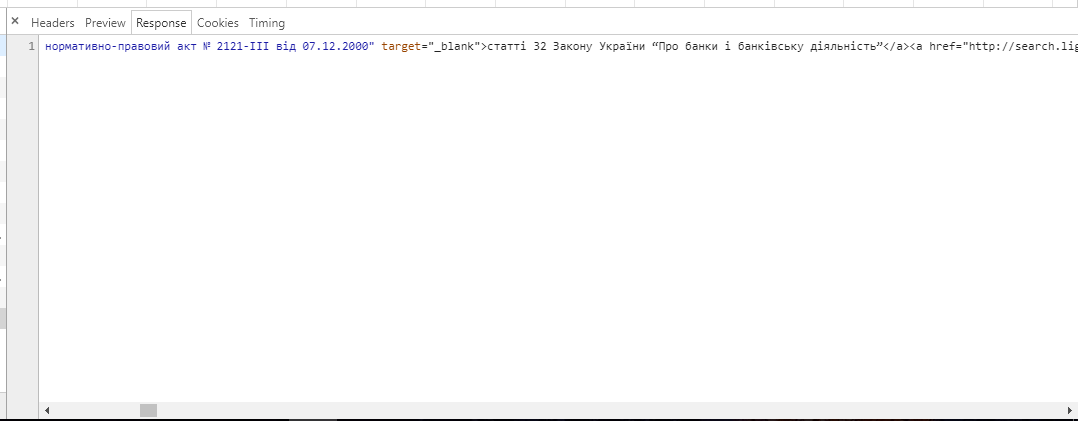Select the Response tab
1078x421 pixels.
click(161, 23)
